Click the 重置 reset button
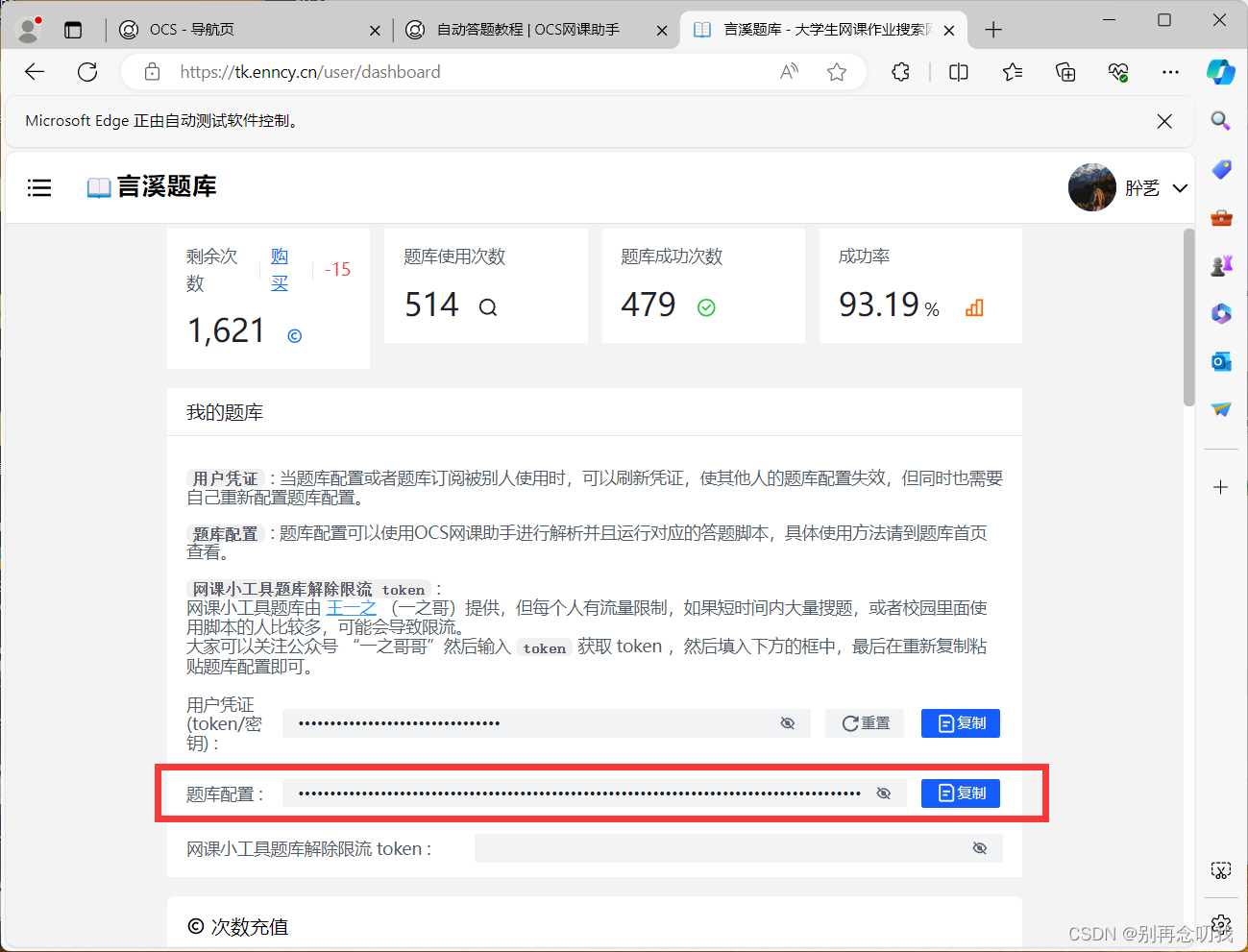Viewport: 1248px width, 952px height. pos(865,723)
